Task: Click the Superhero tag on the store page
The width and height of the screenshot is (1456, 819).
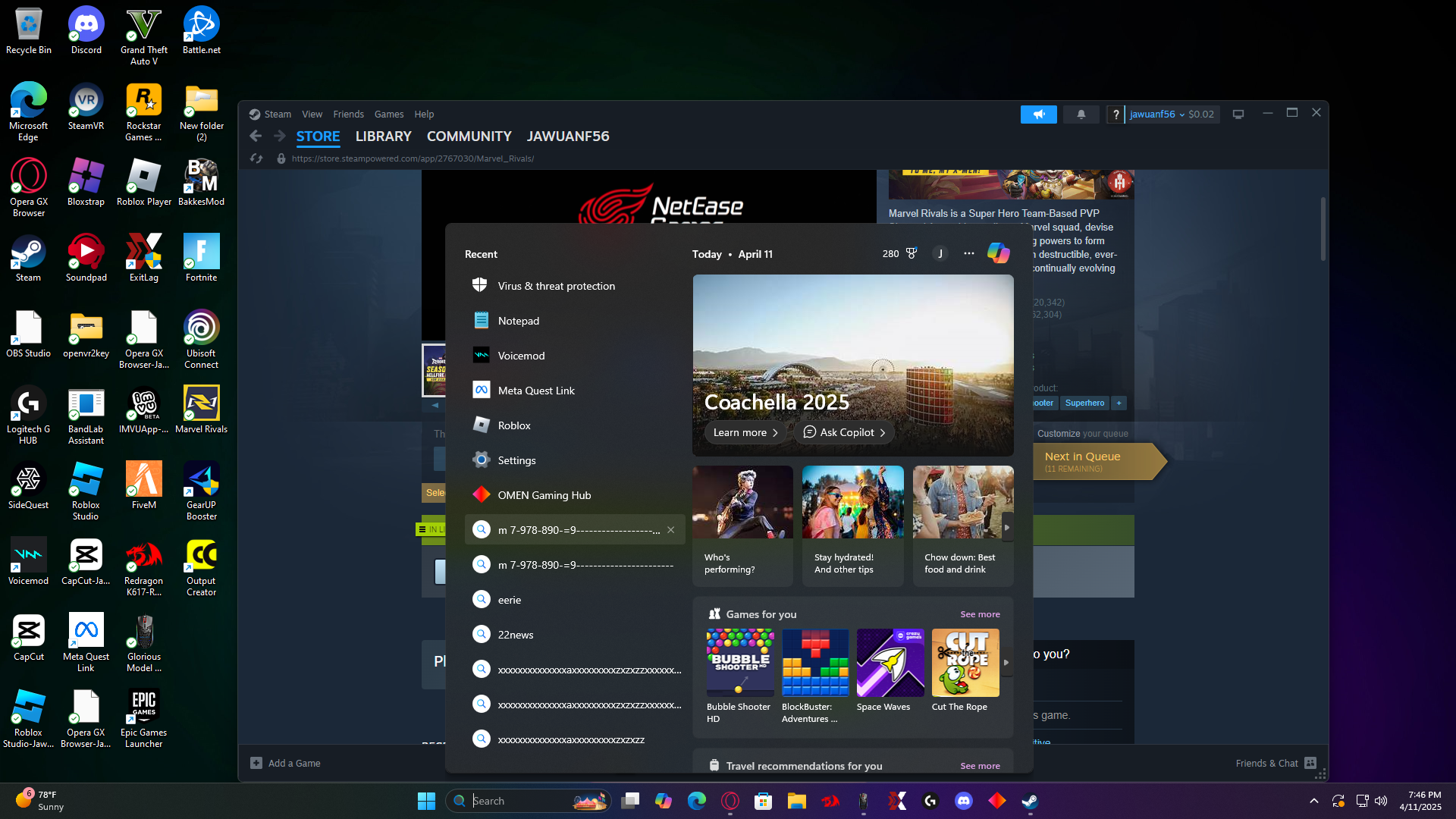Action: click(1084, 403)
